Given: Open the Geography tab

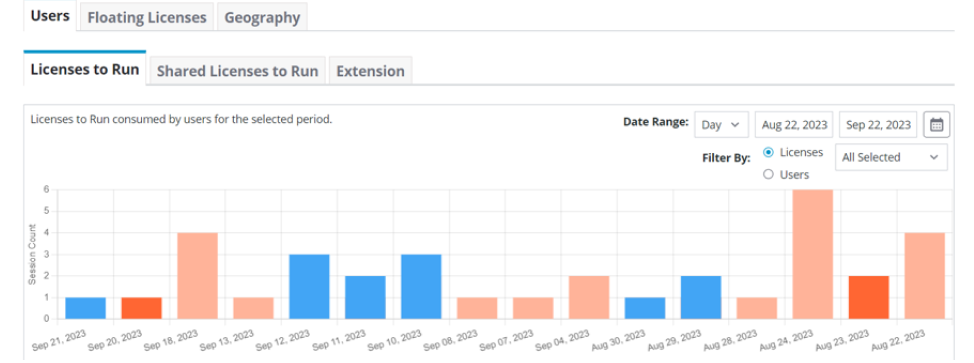Looking at the screenshot, I should click(x=262, y=17).
